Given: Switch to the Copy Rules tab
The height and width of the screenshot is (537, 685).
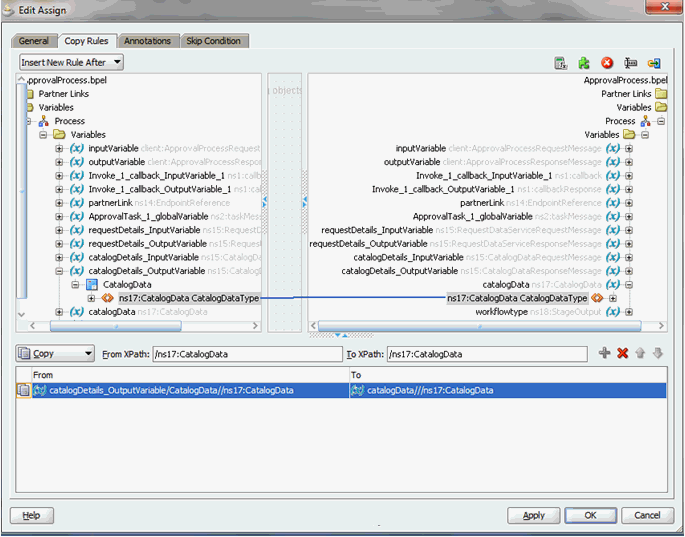Looking at the screenshot, I should coord(86,41).
